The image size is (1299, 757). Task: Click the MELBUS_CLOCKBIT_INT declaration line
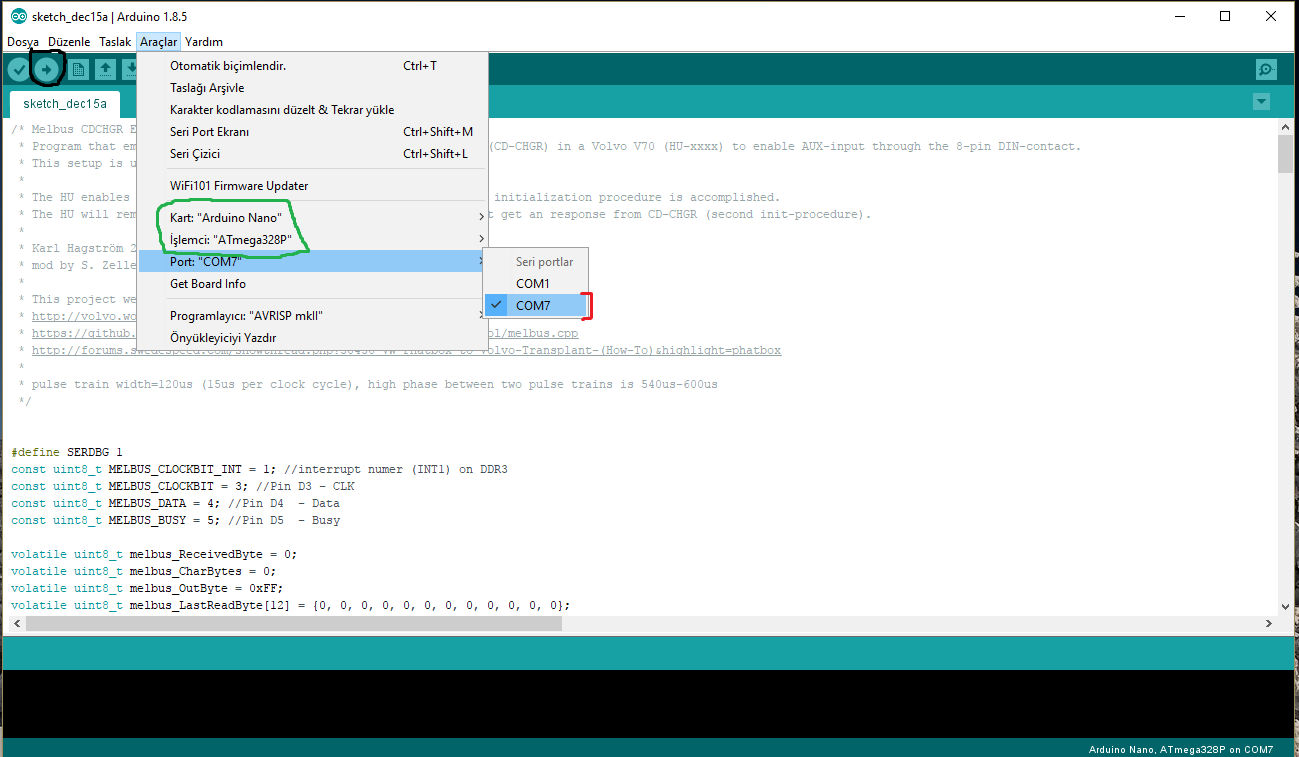259,469
